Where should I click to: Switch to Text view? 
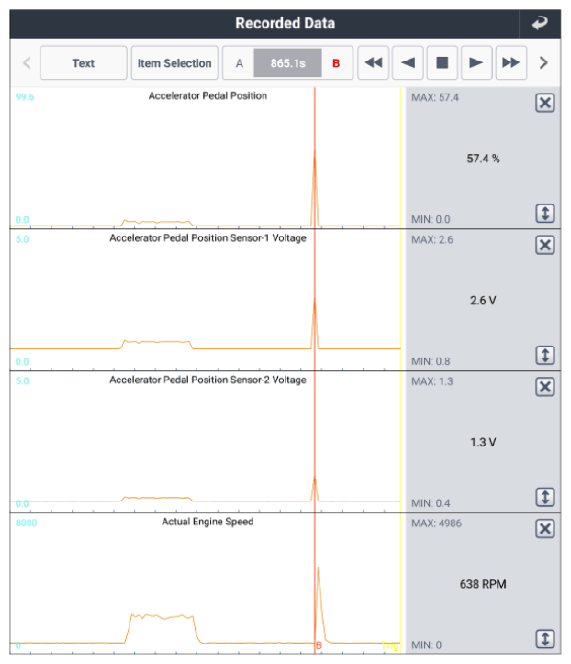[x=83, y=63]
